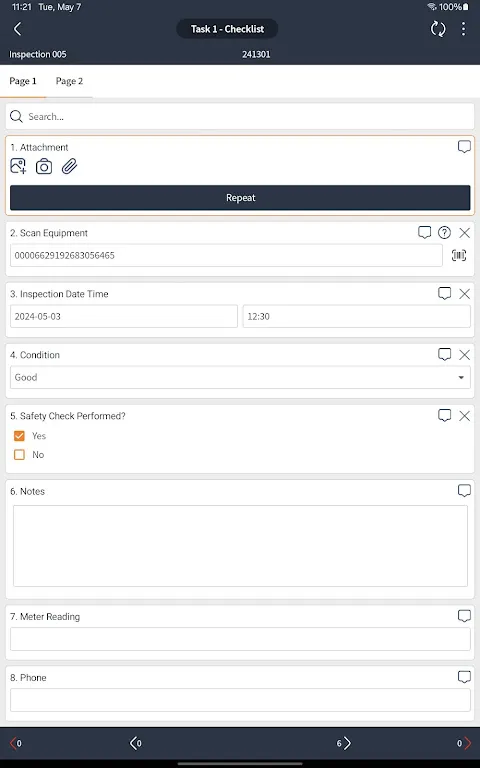Tap the paperclip attach file icon
480x768 pixels.
70,167
